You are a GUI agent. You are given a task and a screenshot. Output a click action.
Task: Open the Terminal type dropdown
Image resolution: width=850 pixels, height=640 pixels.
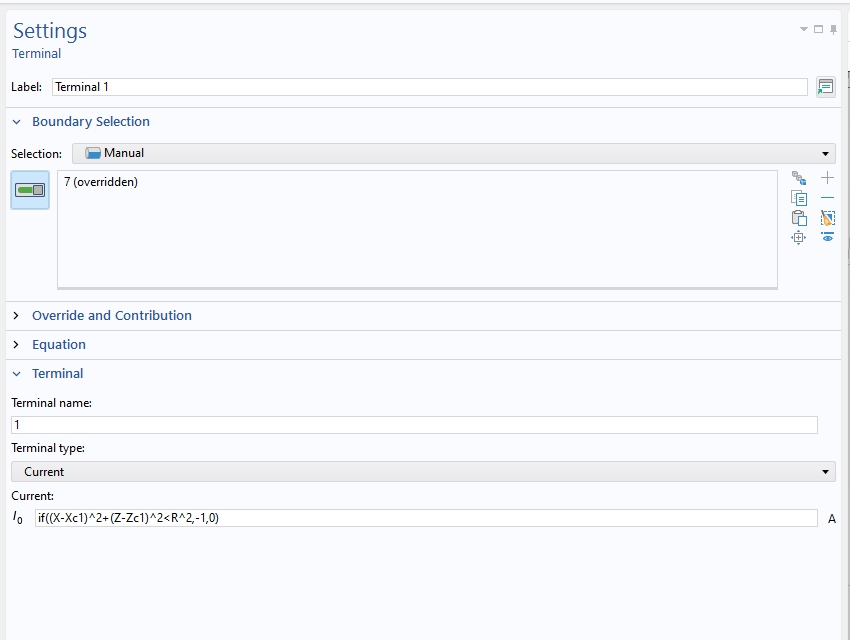(423, 471)
